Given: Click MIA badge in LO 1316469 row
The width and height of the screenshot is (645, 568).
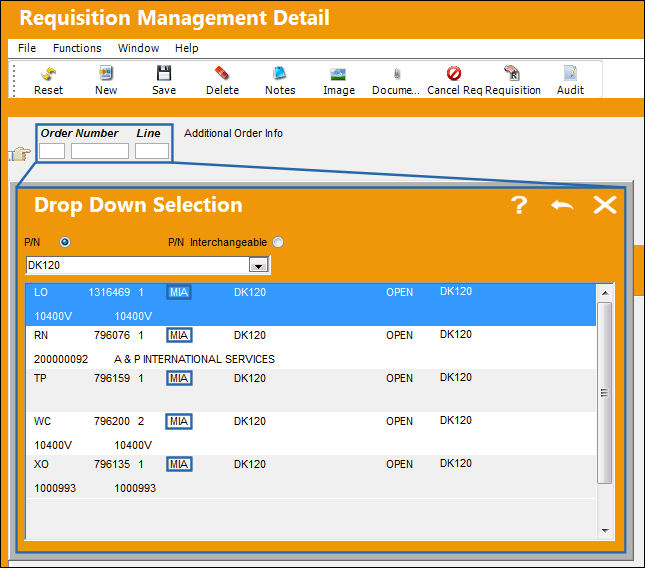Looking at the screenshot, I should coord(179,292).
